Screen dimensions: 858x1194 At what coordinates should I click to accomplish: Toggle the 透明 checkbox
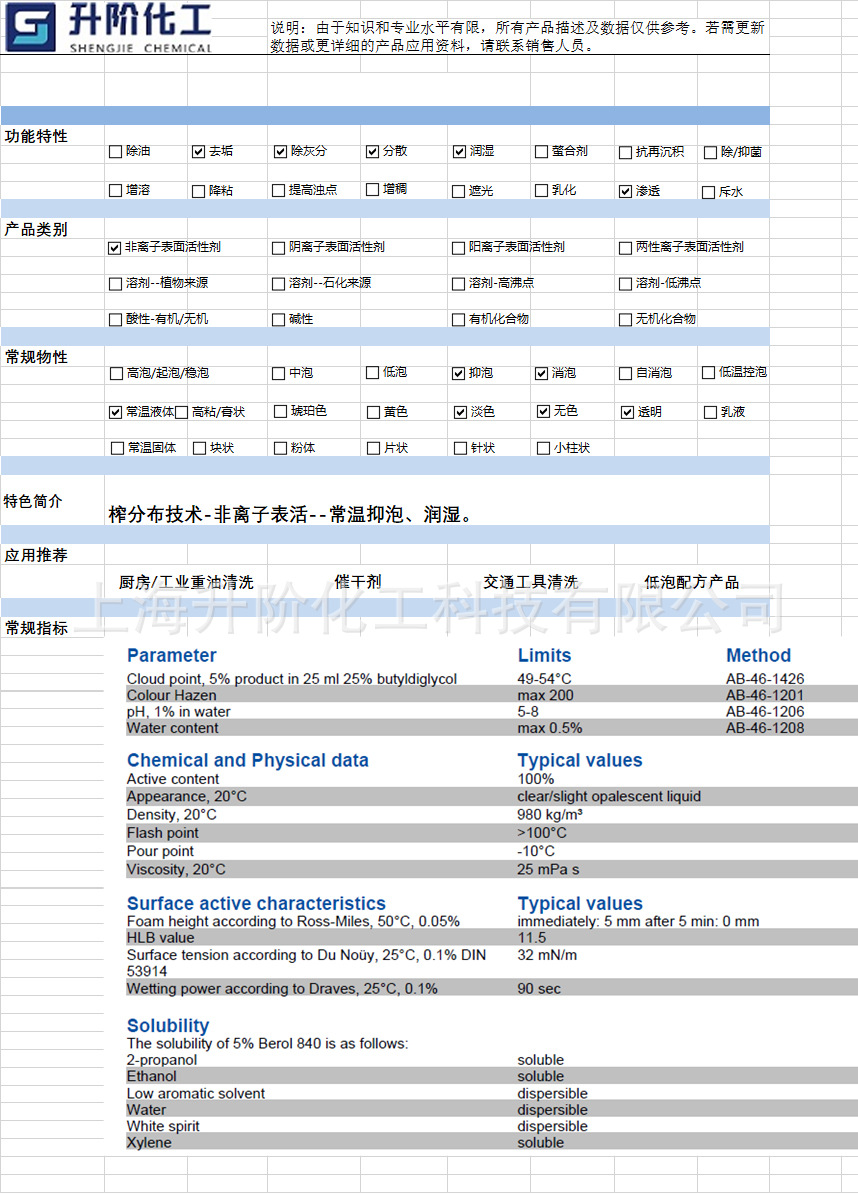click(625, 411)
